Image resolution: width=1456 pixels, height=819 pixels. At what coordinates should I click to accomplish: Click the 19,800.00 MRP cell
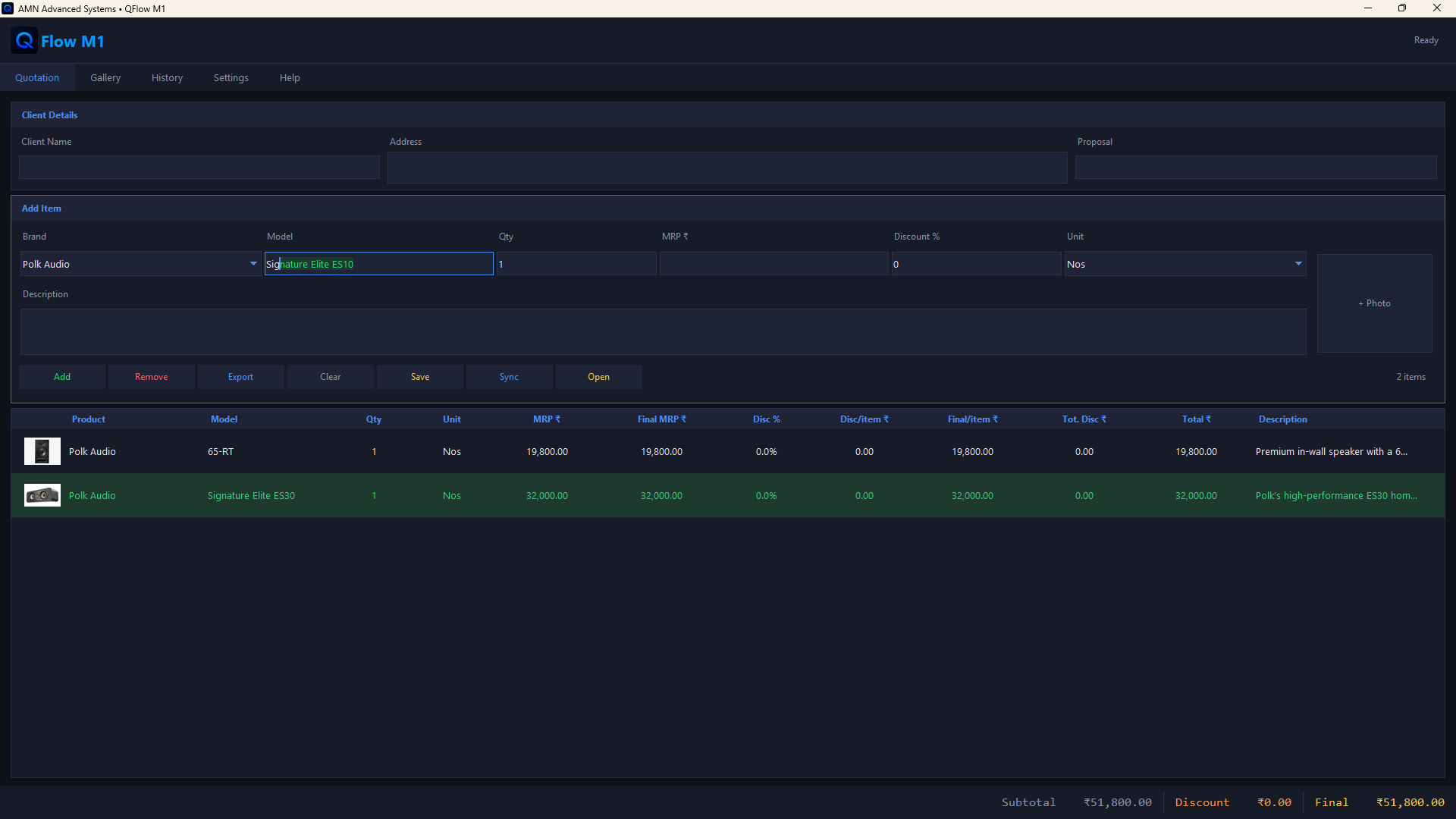[547, 451]
